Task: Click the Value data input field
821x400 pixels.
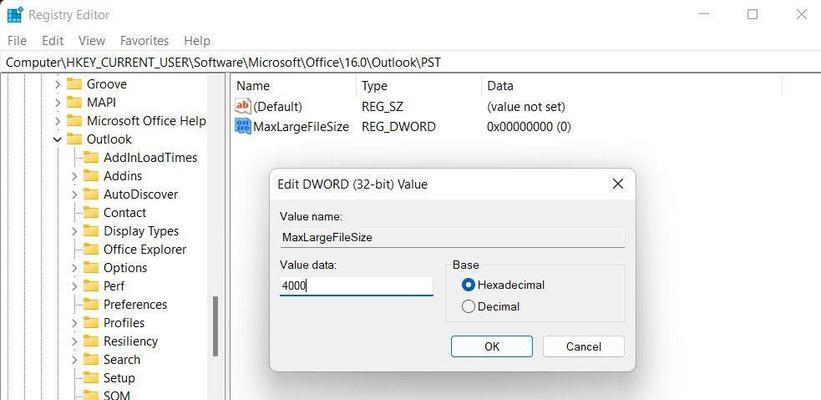Action: tap(356, 286)
